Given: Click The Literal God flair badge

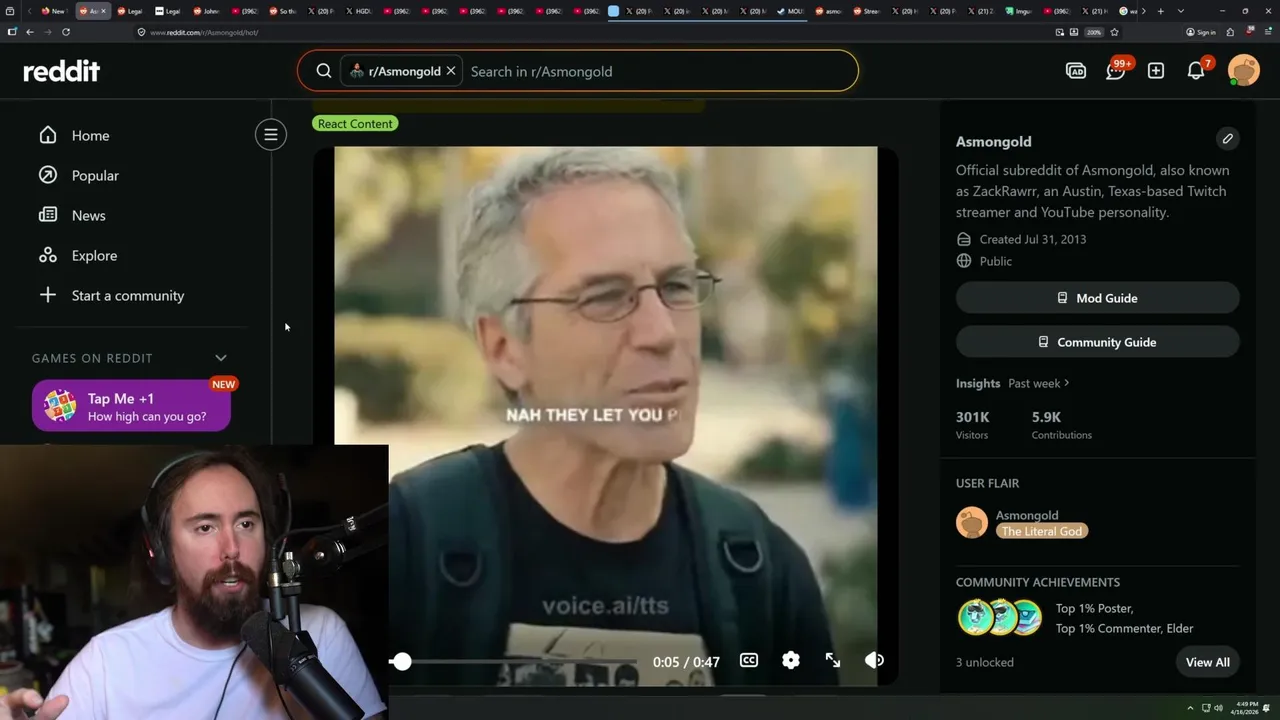Looking at the screenshot, I should pos(1041,531).
